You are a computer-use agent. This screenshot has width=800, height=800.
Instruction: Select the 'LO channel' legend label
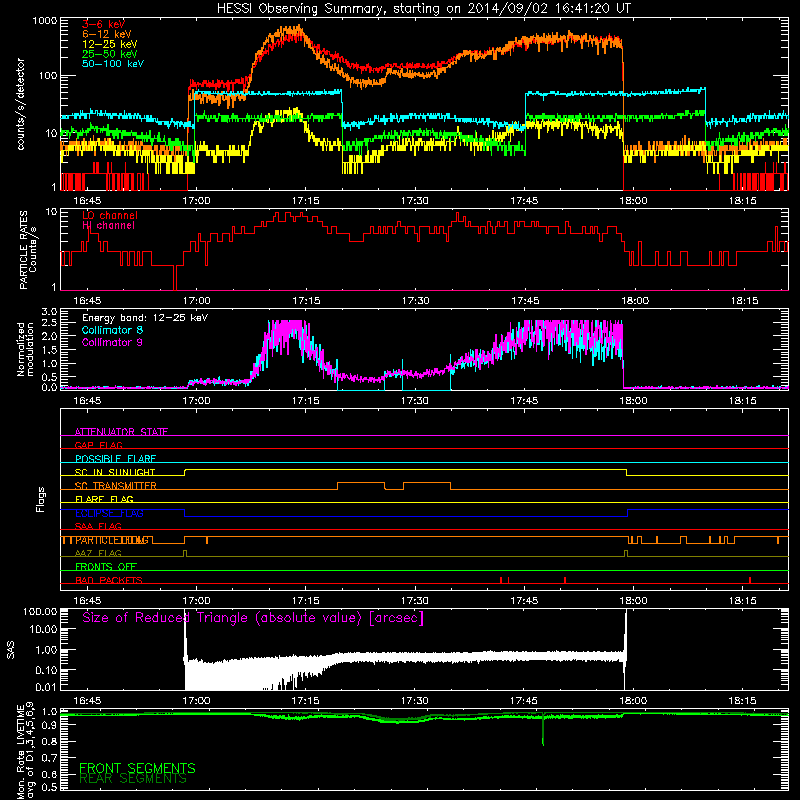click(110, 215)
